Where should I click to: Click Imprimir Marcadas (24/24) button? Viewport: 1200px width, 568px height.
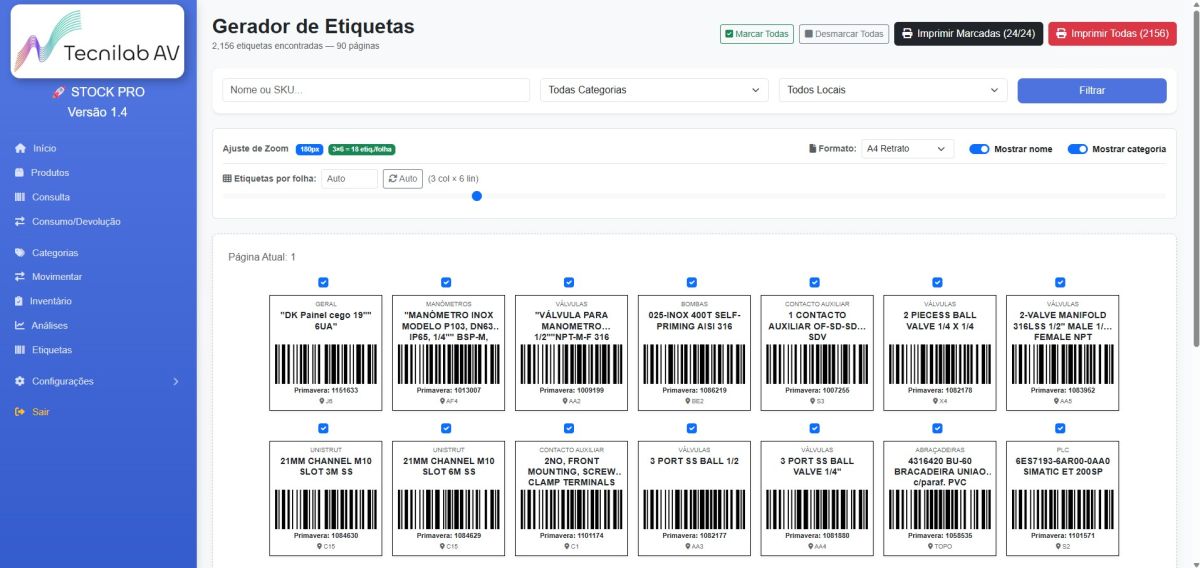click(969, 34)
